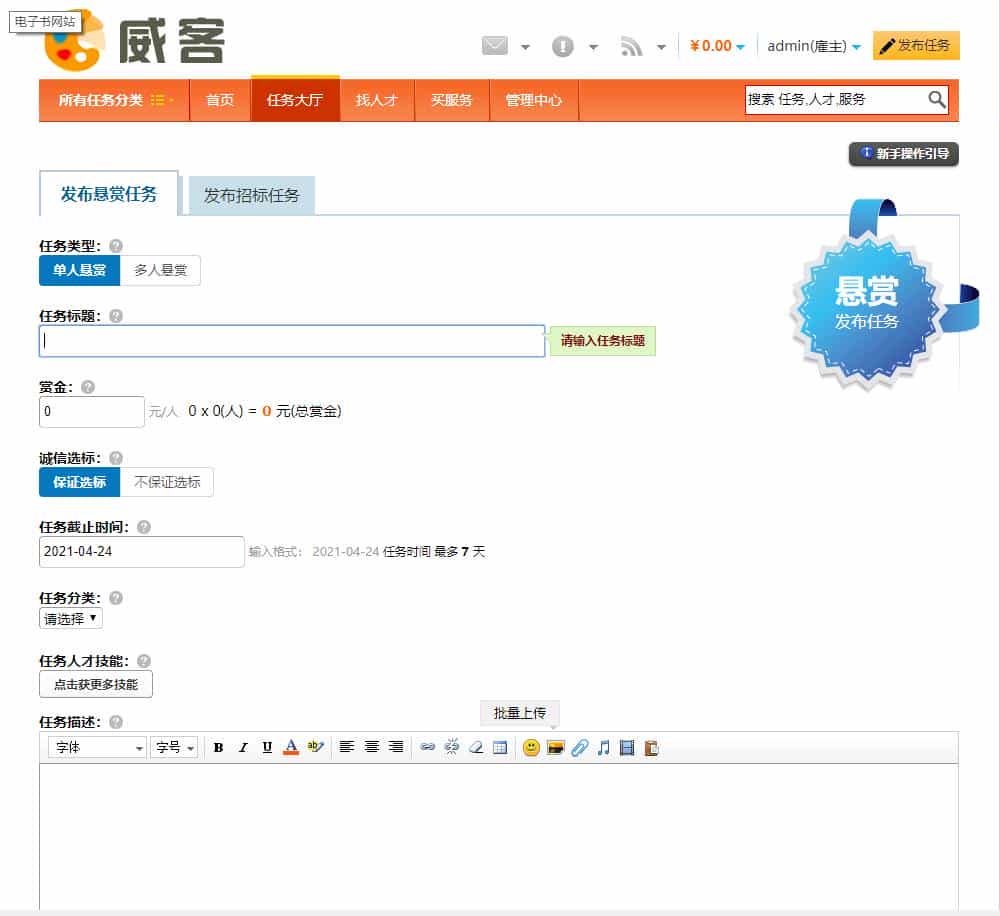Align description text left
The width and height of the screenshot is (1000, 916).
coord(347,747)
